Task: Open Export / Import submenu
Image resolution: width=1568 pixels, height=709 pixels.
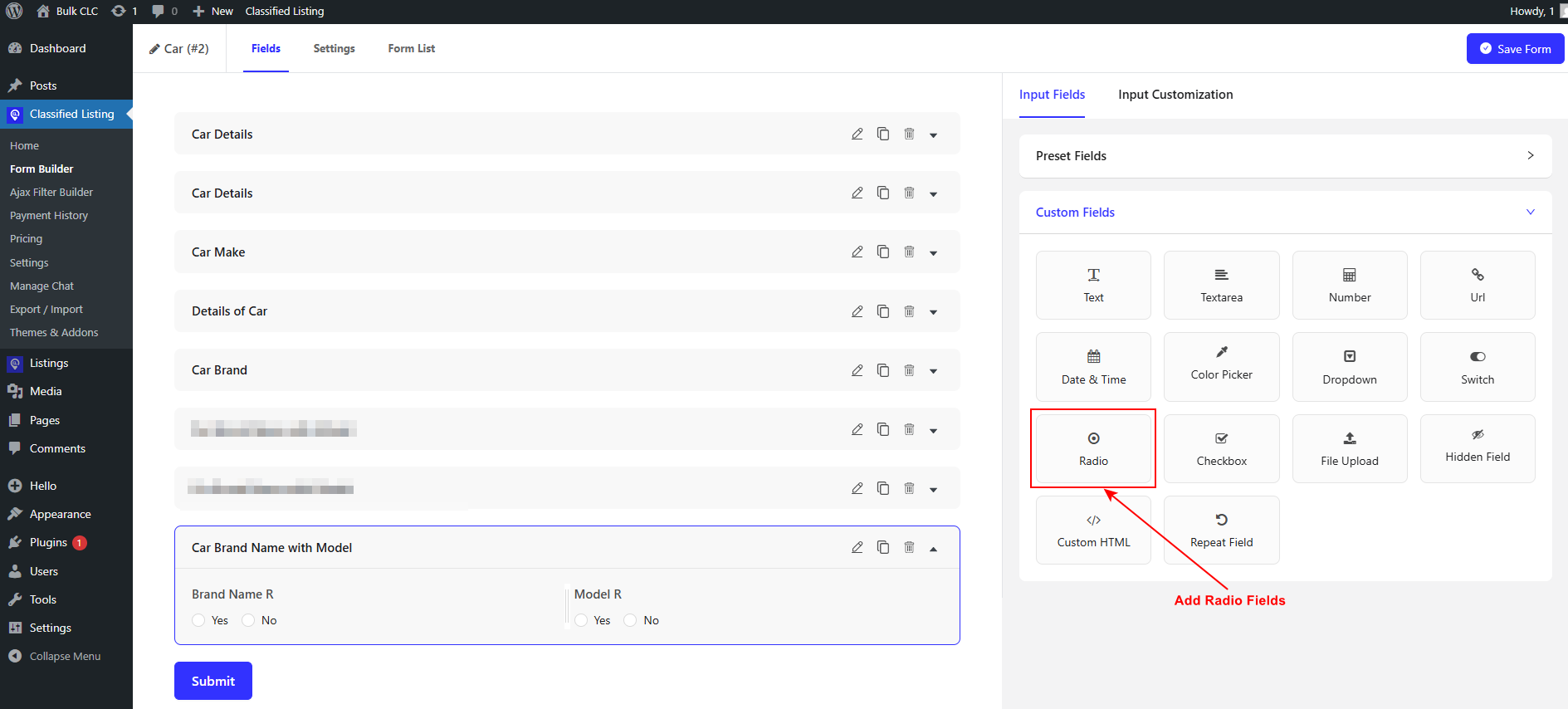Action: pyautogui.click(x=46, y=309)
